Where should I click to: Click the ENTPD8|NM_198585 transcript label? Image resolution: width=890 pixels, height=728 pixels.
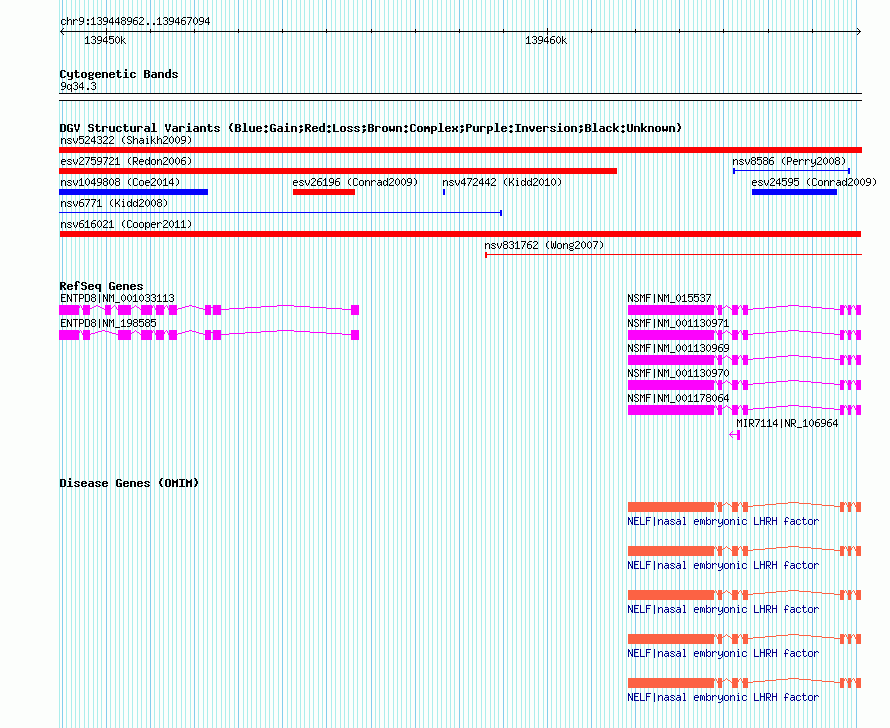click(x=108, y=323)
